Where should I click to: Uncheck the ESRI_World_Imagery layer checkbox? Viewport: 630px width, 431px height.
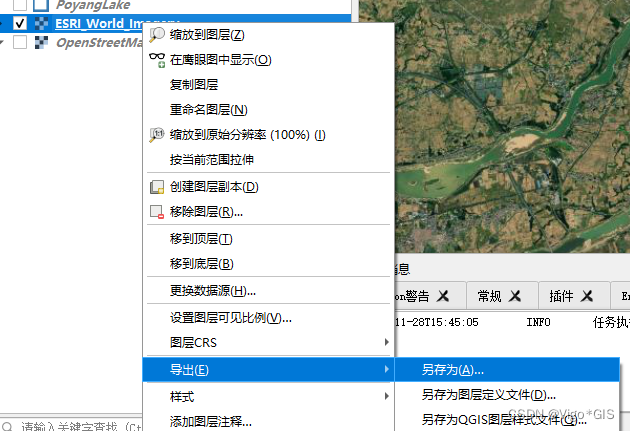[20, 23]
